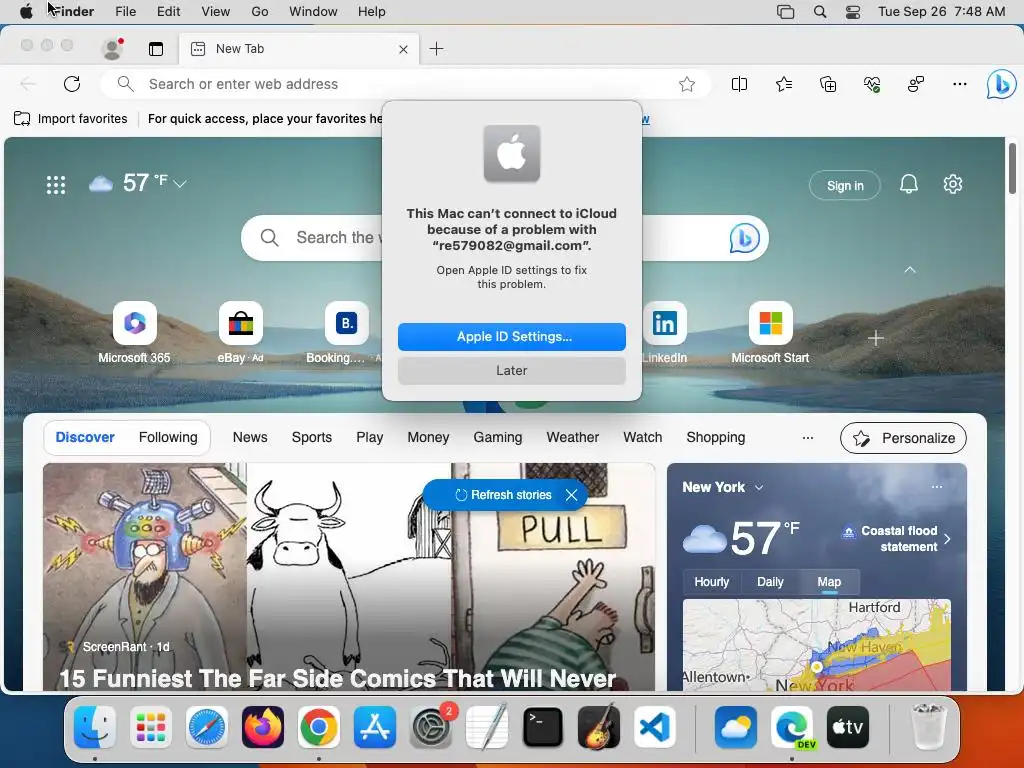Add page to favorites star icon

click(686, 84)
